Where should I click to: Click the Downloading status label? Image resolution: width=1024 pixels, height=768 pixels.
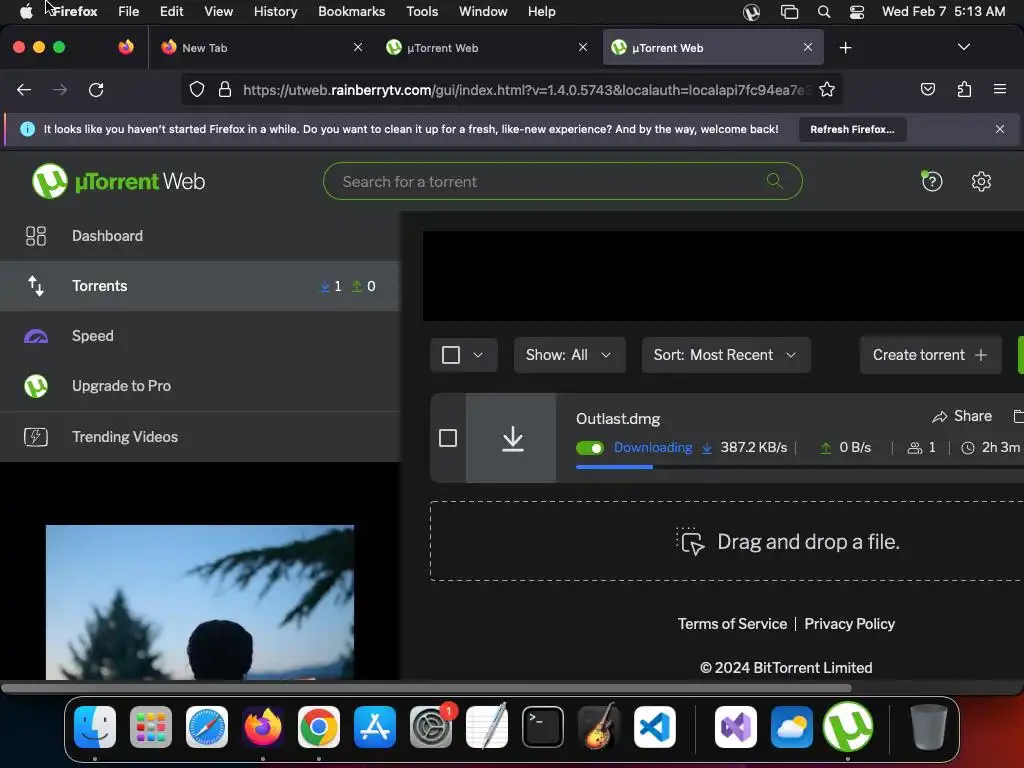pyautogui.click(x=652, y=447)
